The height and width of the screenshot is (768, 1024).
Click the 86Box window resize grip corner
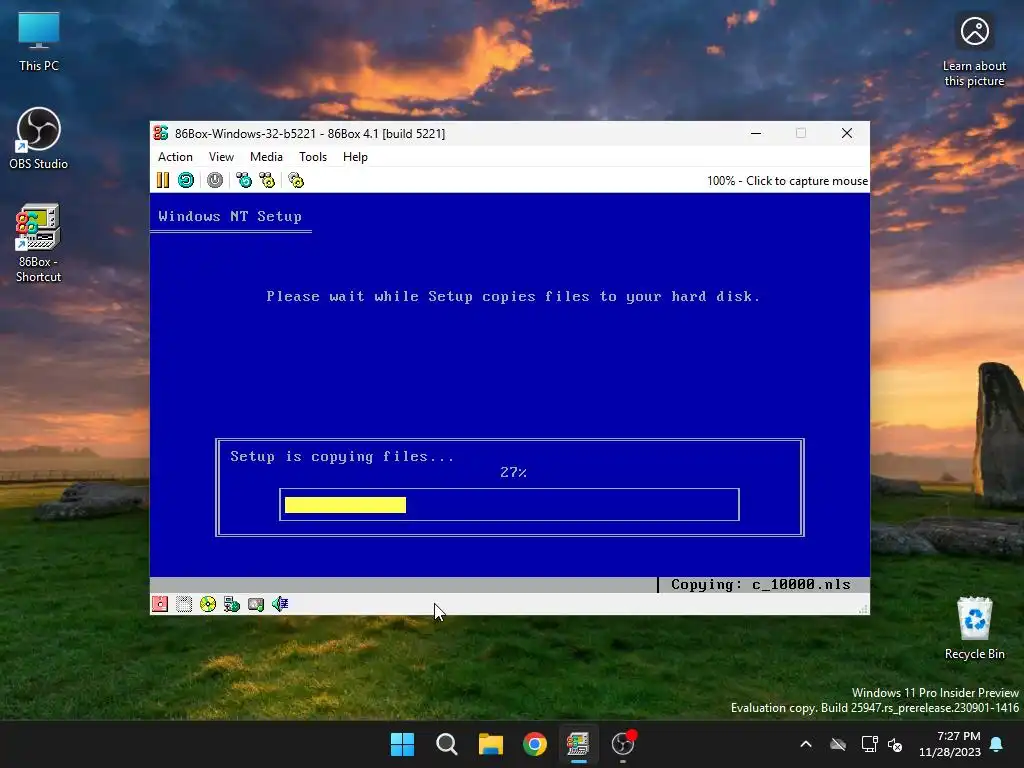(863, 609)
